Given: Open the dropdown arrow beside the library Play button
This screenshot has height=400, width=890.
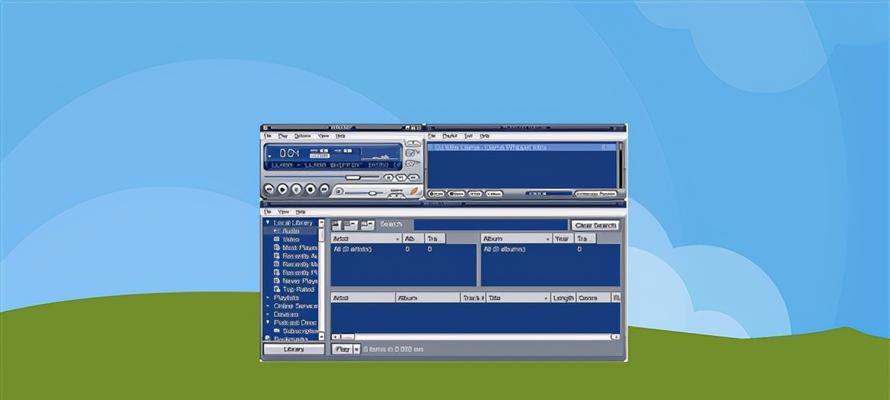Looking at the screenshot, I should coord(357,350).
